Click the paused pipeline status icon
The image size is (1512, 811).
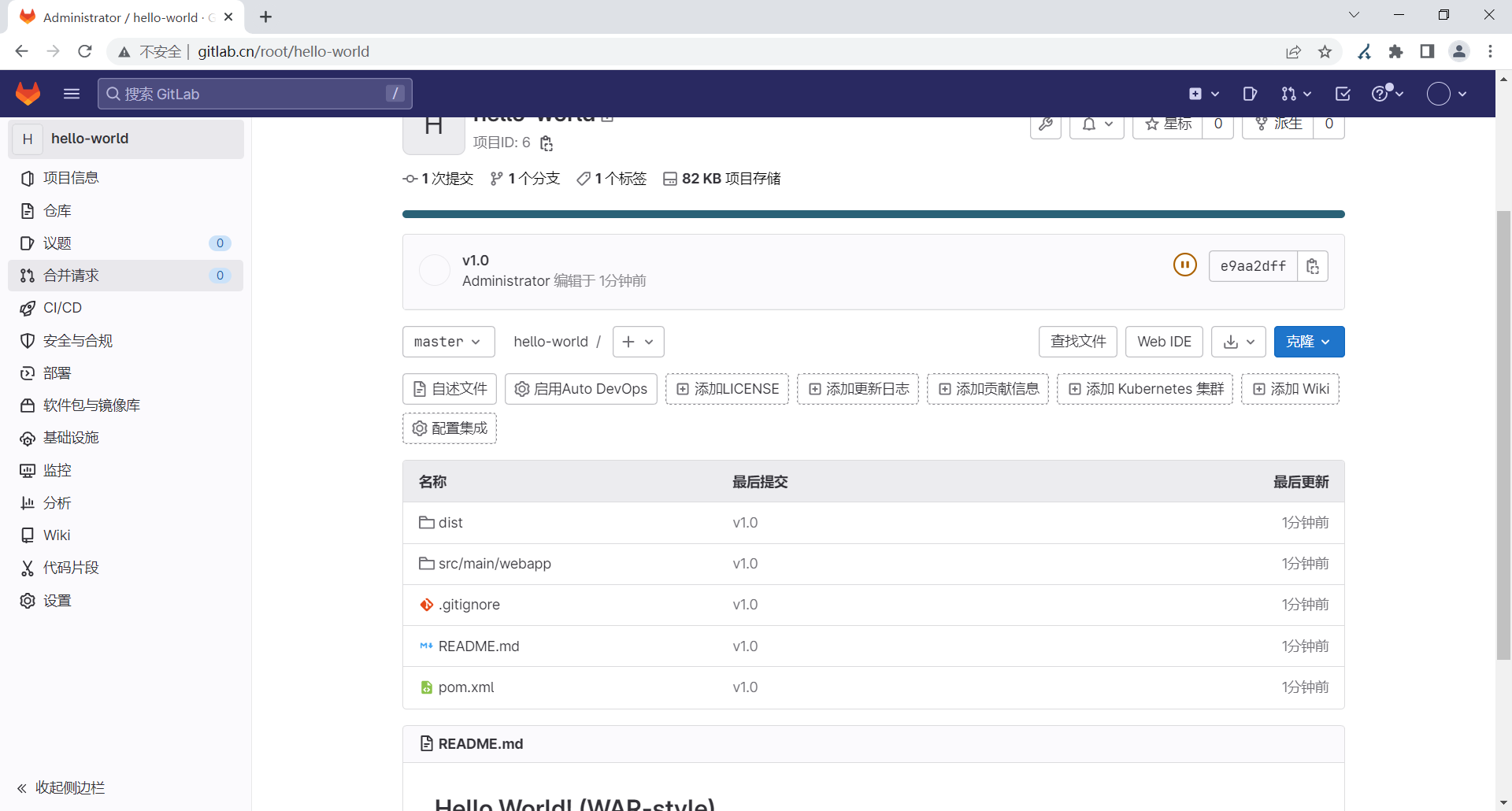pyautogui.click(x=1185, y=265)
